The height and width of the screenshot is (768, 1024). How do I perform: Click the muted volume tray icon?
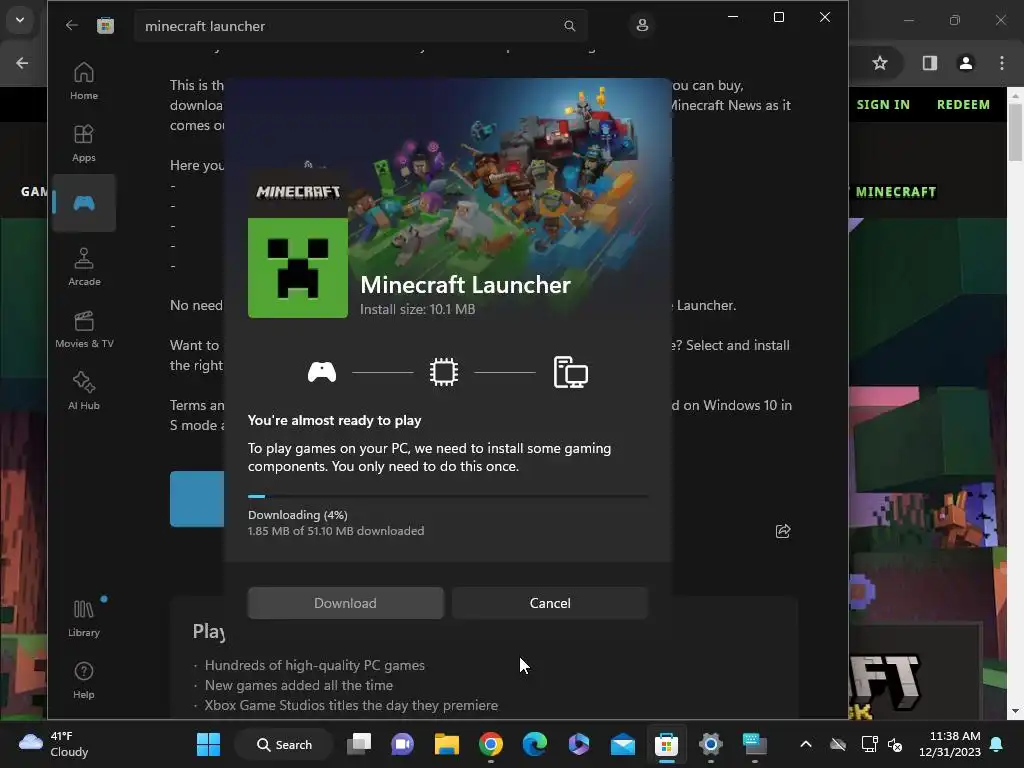895,744
